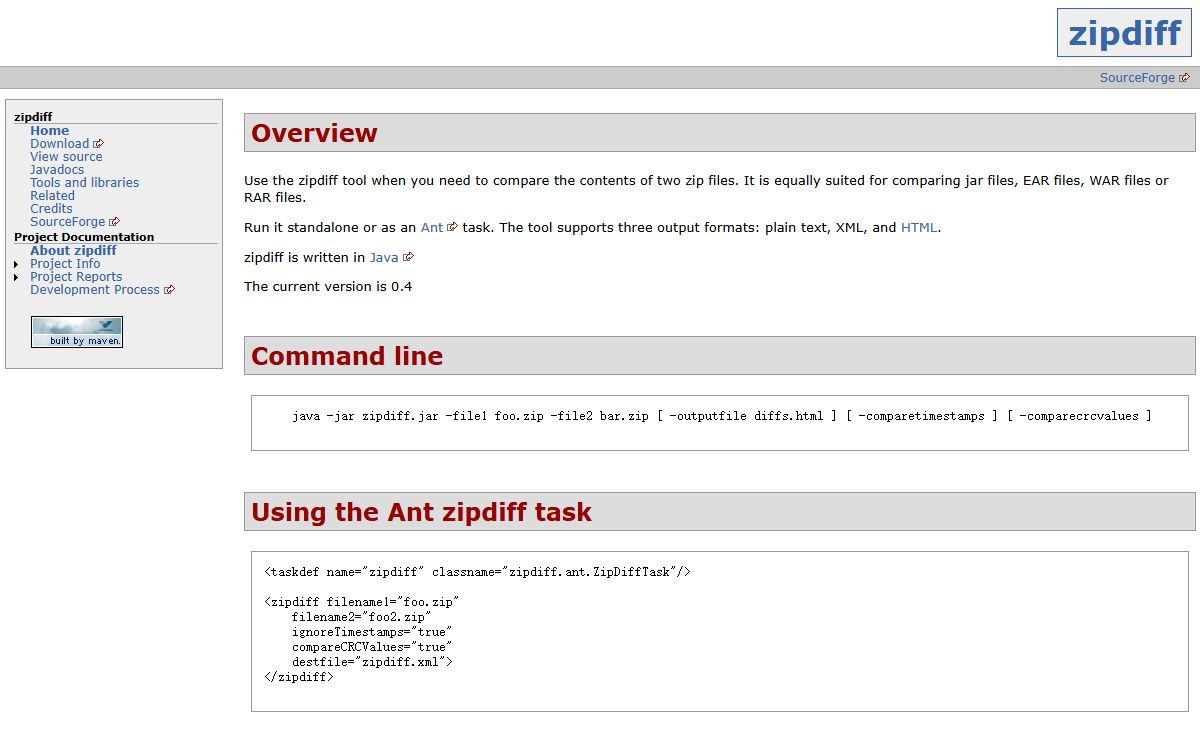Click the Command line heading

click(x=347, y=356)
